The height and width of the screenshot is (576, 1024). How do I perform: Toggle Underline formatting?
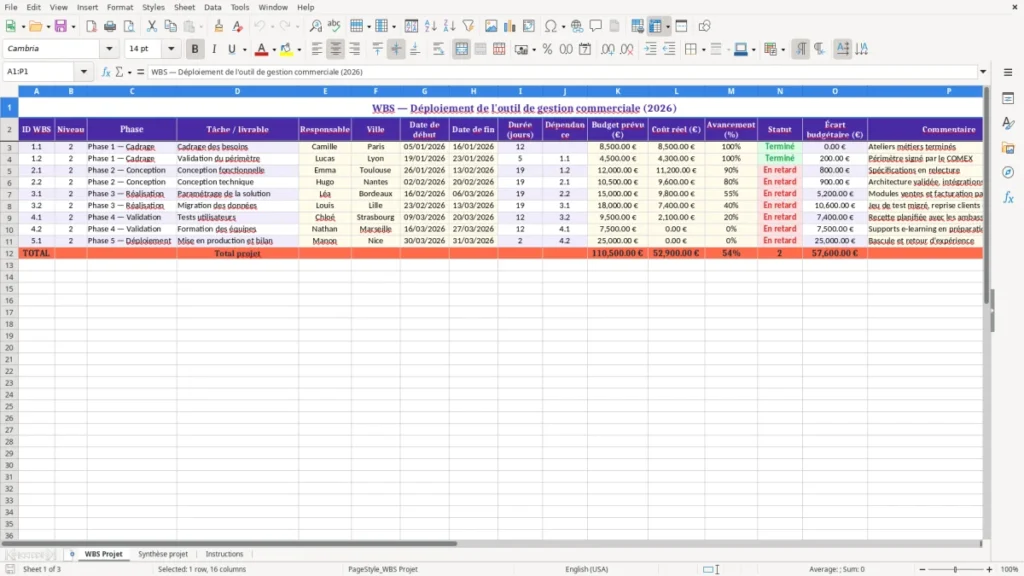232,49
